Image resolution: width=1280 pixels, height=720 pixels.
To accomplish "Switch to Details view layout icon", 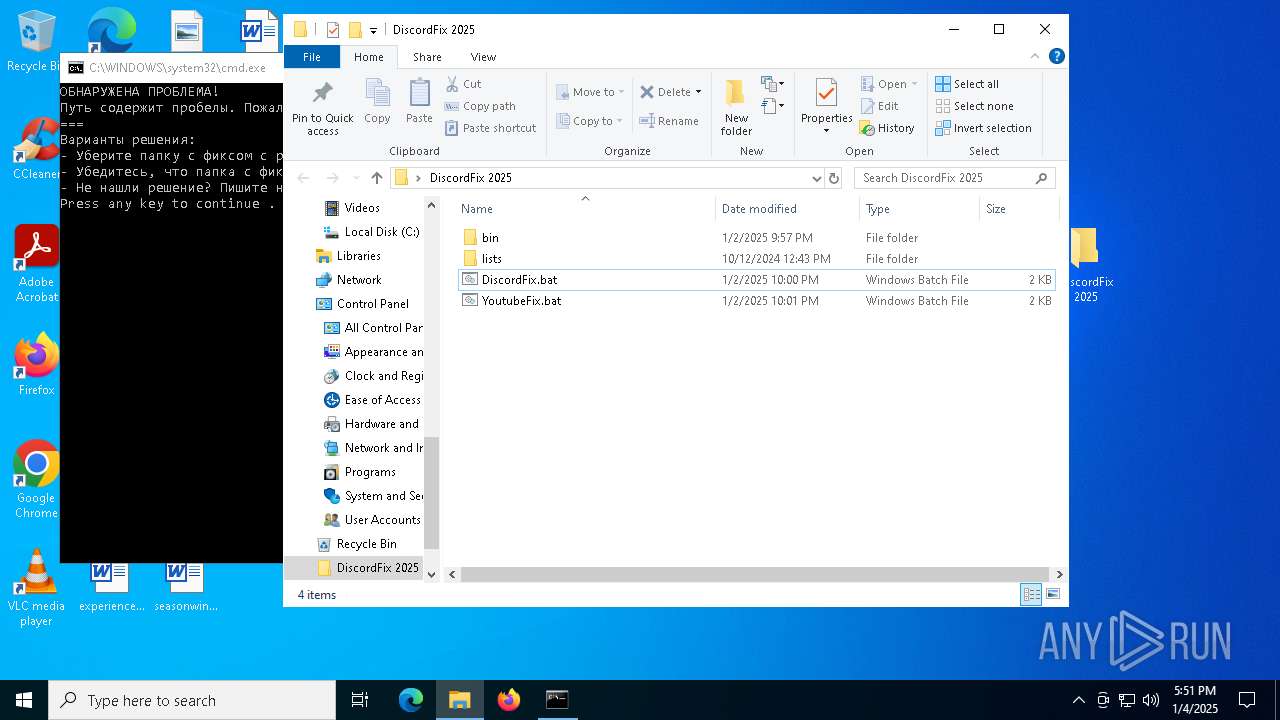I will 1031,595.
